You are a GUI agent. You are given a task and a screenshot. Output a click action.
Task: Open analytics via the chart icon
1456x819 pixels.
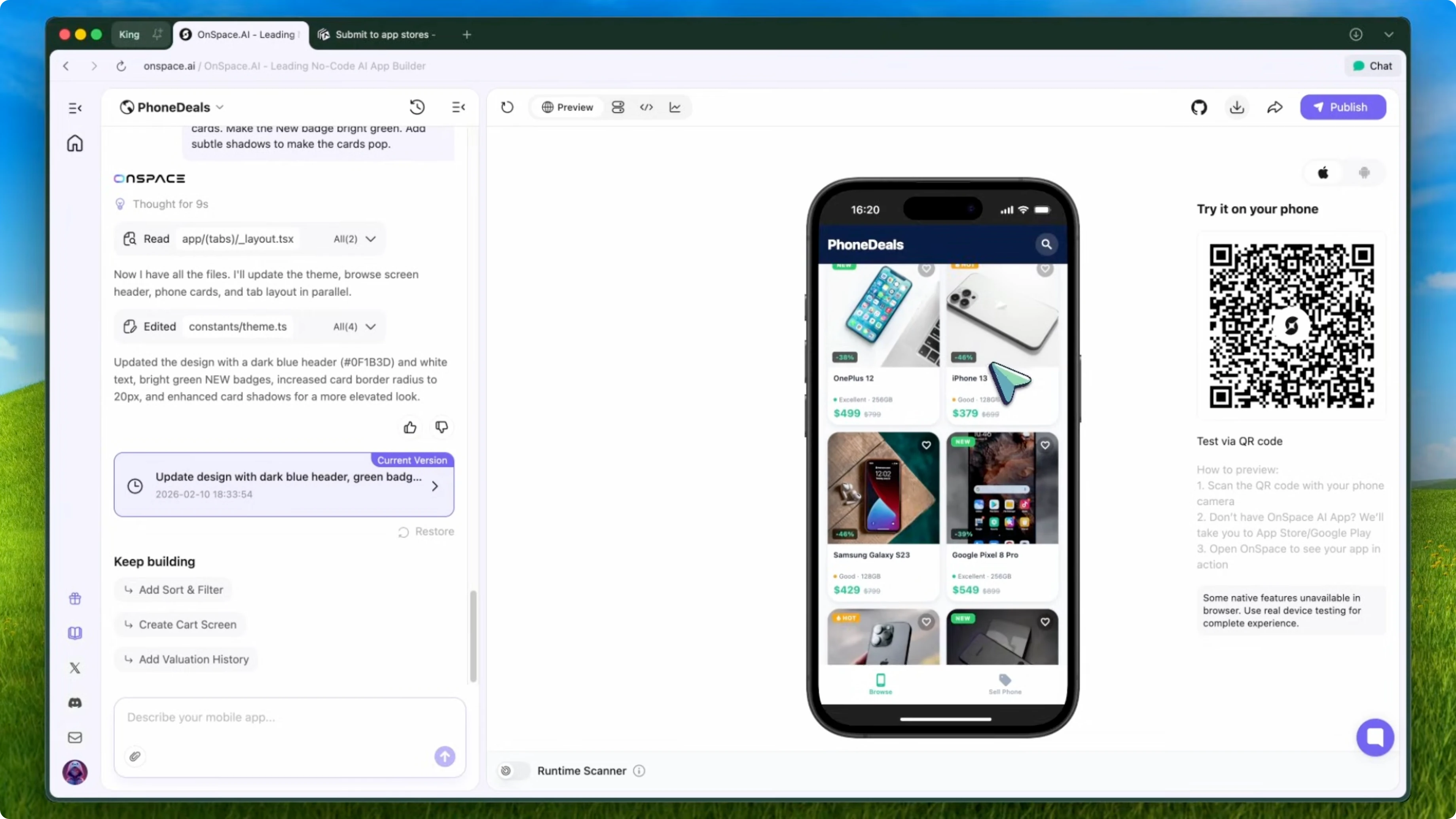(x=675, y=107)
